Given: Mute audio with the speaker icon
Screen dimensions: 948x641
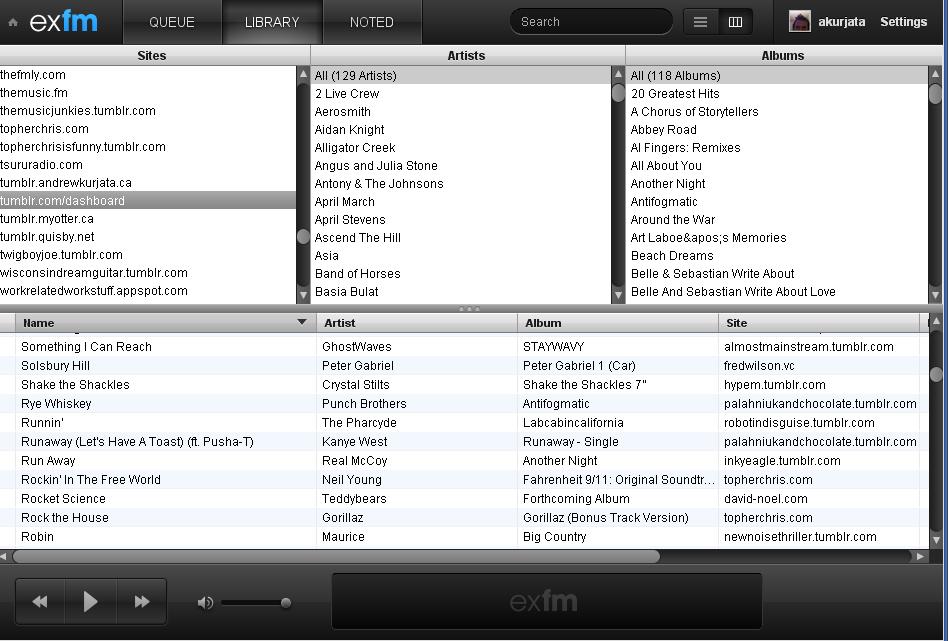Looking at the screenshot, I should (205, 602).
